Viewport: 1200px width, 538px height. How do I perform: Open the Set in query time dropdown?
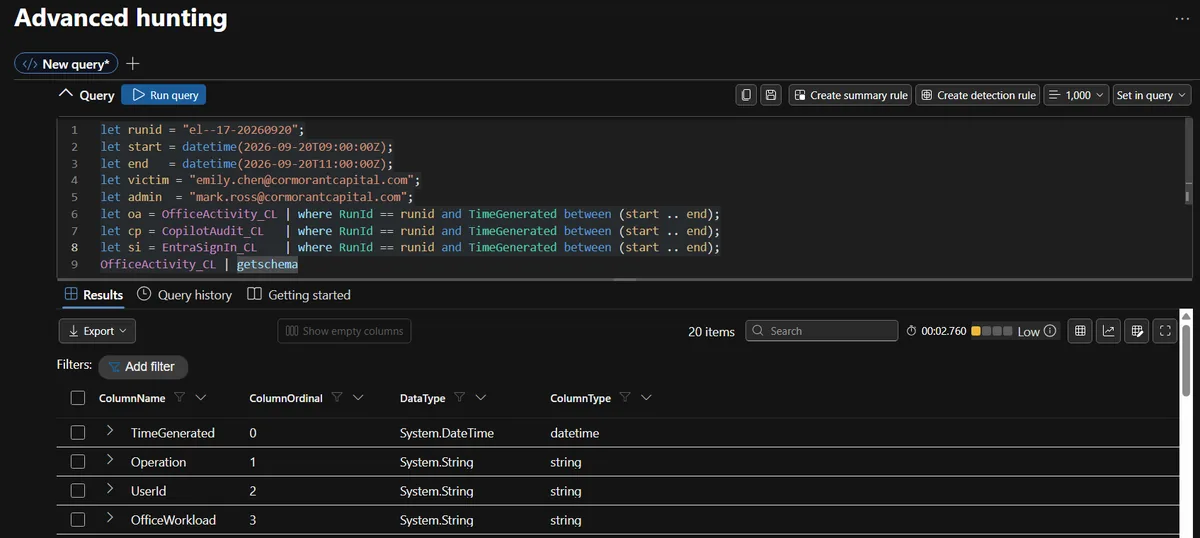pyautogui.click(x=1151, y=95)
